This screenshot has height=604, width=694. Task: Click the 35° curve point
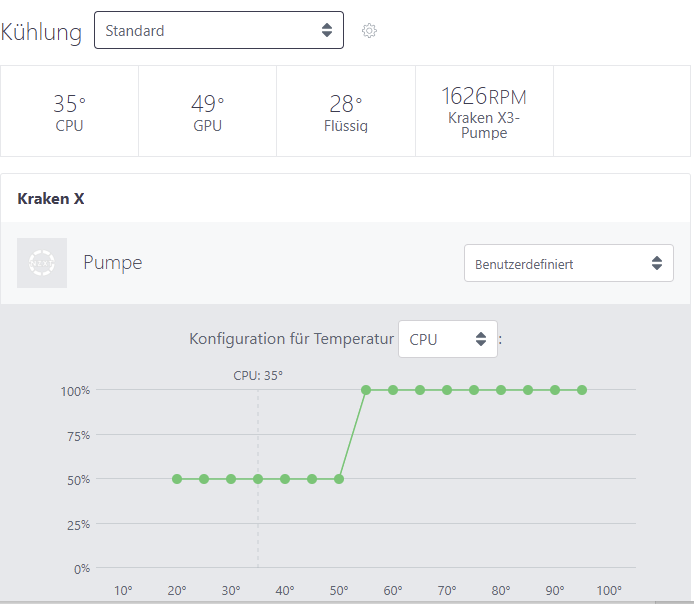point(258,479)
